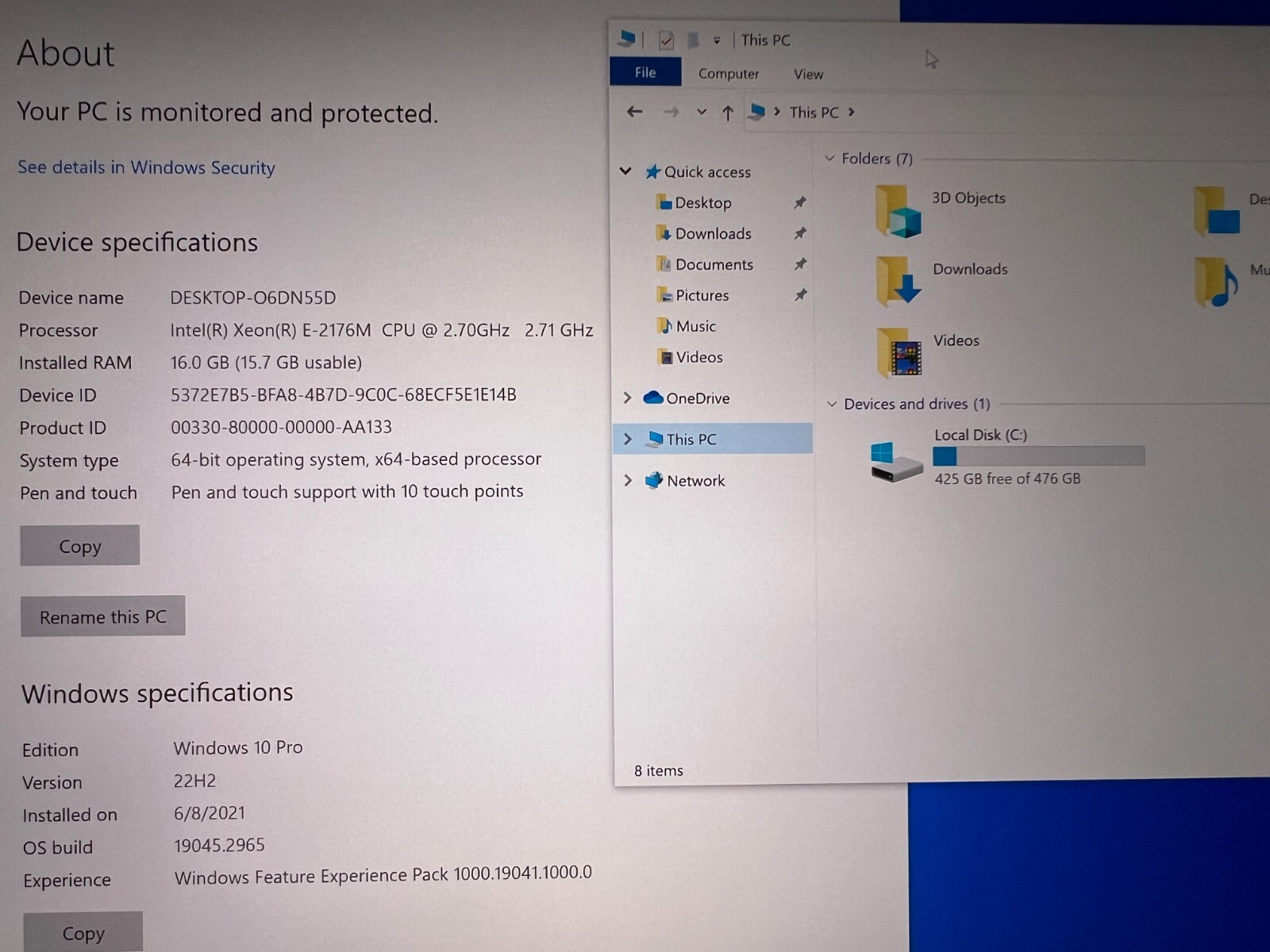Open Videos in the navigation pane

[x=699, y=357]
